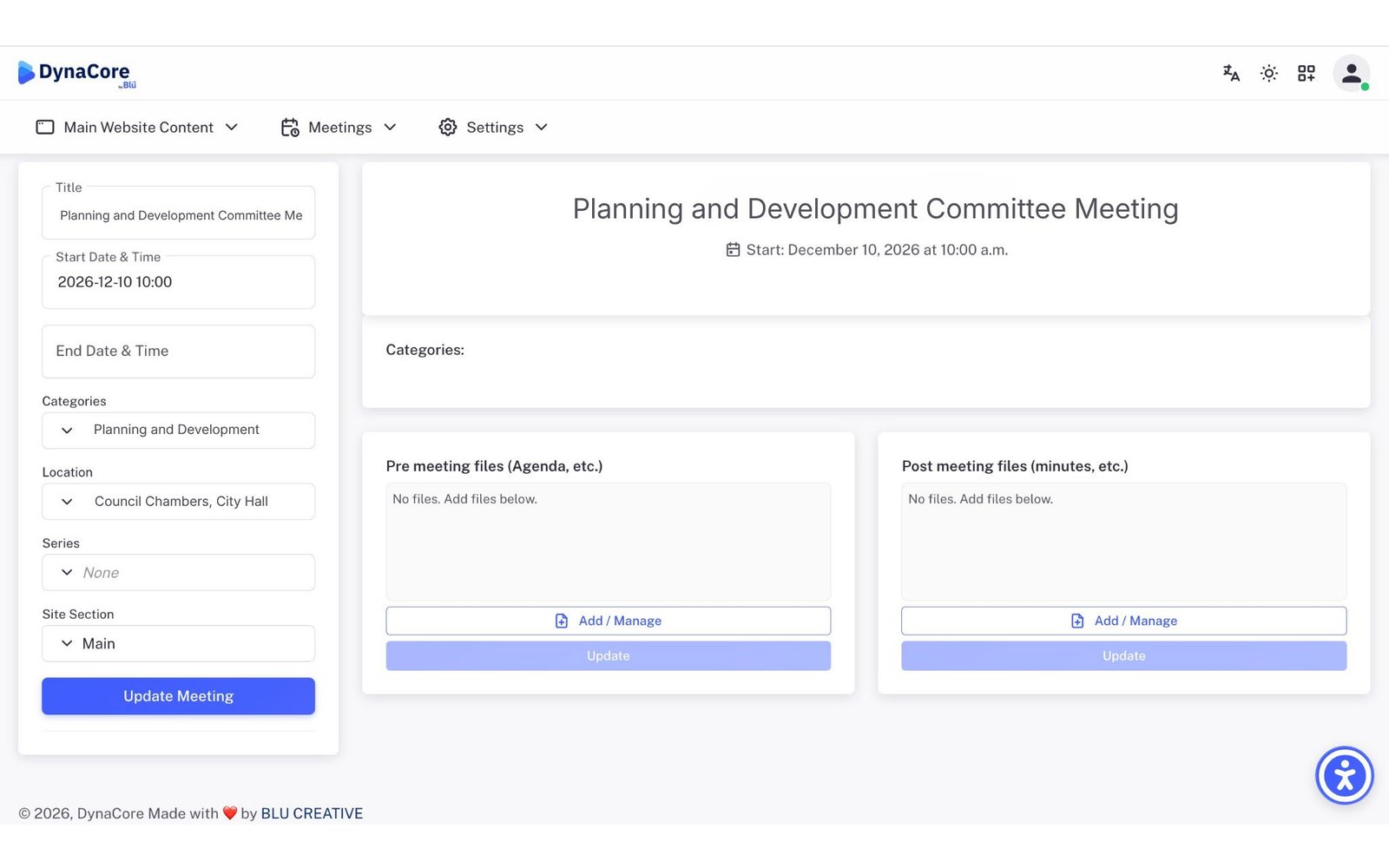Click Add / Manage for Pre meeting files
Screen dimensions: 1389x868
click(x=608, y=621)
